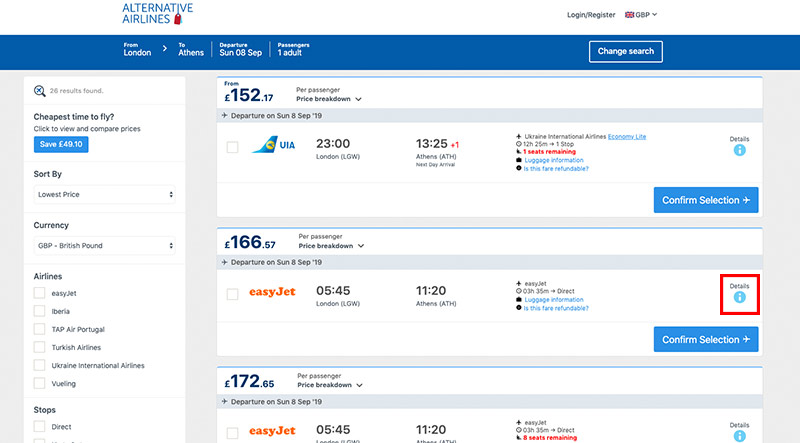Screen dimensions: 800x443
Task: Open Details info icon for UIA flight
Action: point(739,150)
